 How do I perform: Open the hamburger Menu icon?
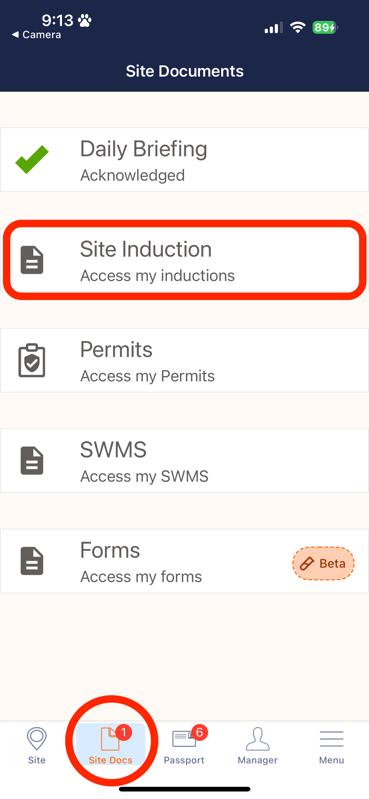(x=331, y=739)
